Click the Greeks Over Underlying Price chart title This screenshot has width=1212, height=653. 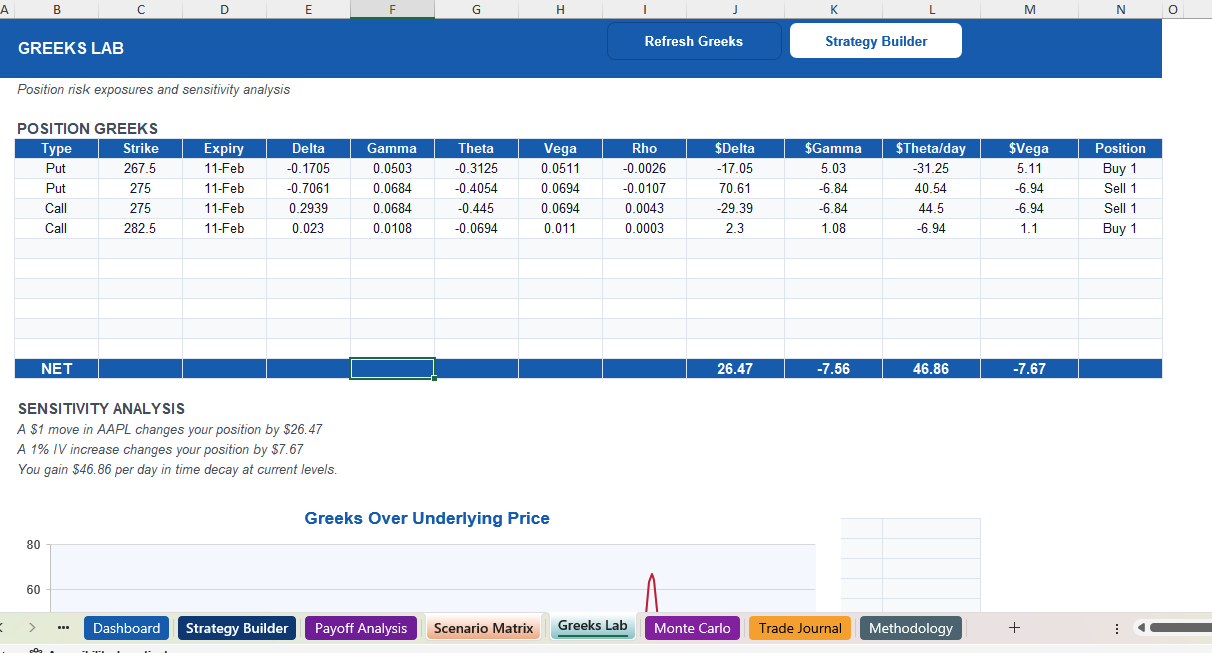coord(427,518)
